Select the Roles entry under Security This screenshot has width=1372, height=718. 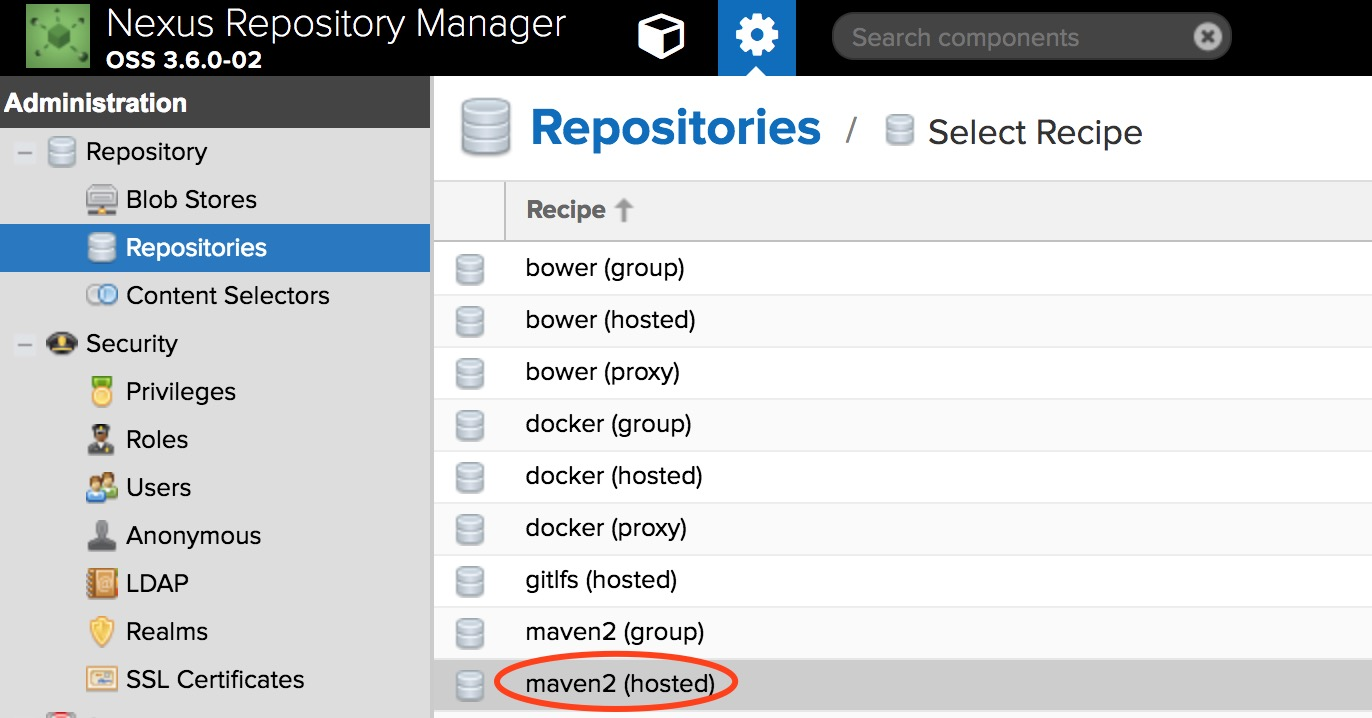click(x=156, y=439)
